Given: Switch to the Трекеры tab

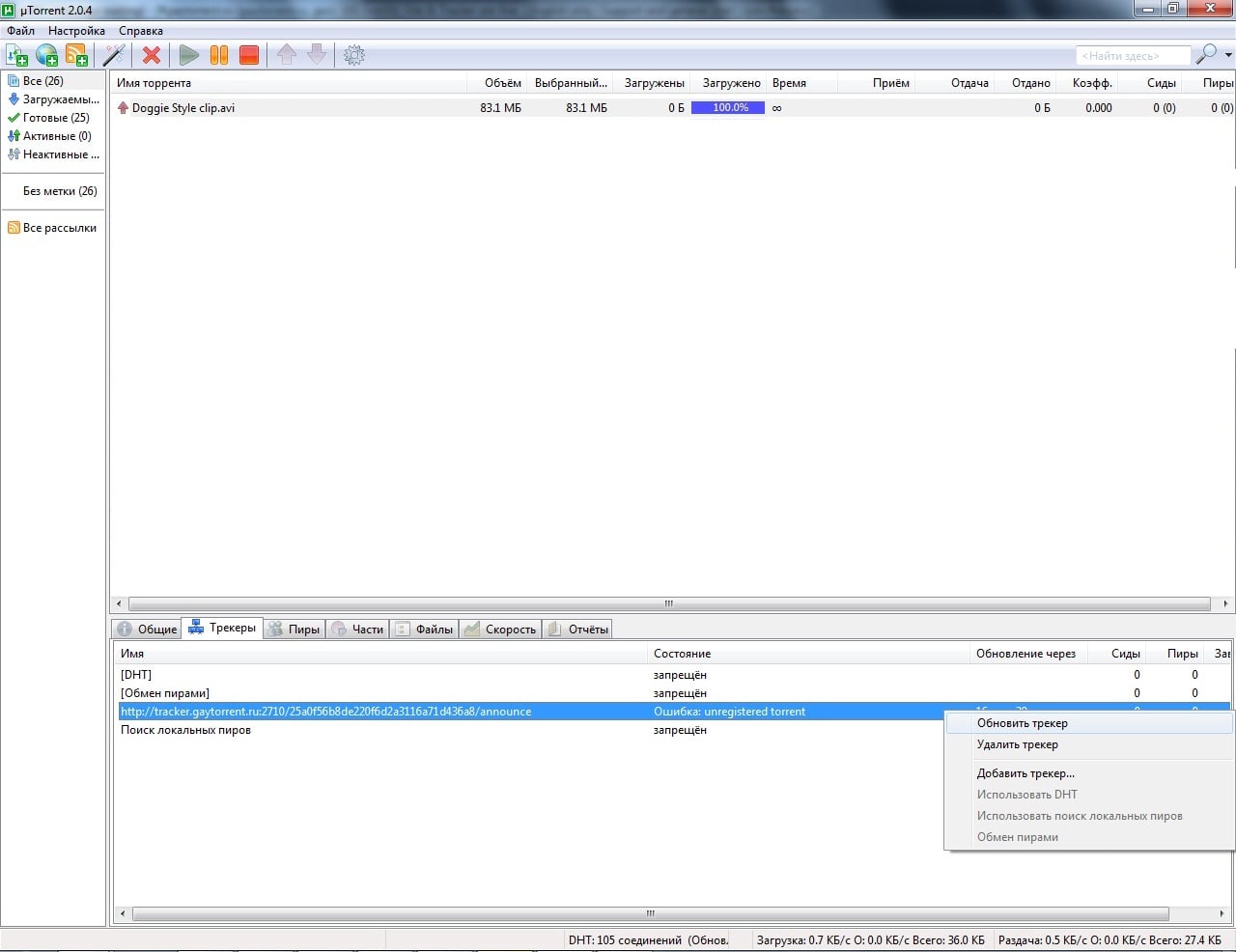Looking at the screenshot, I should coord(222,628).
